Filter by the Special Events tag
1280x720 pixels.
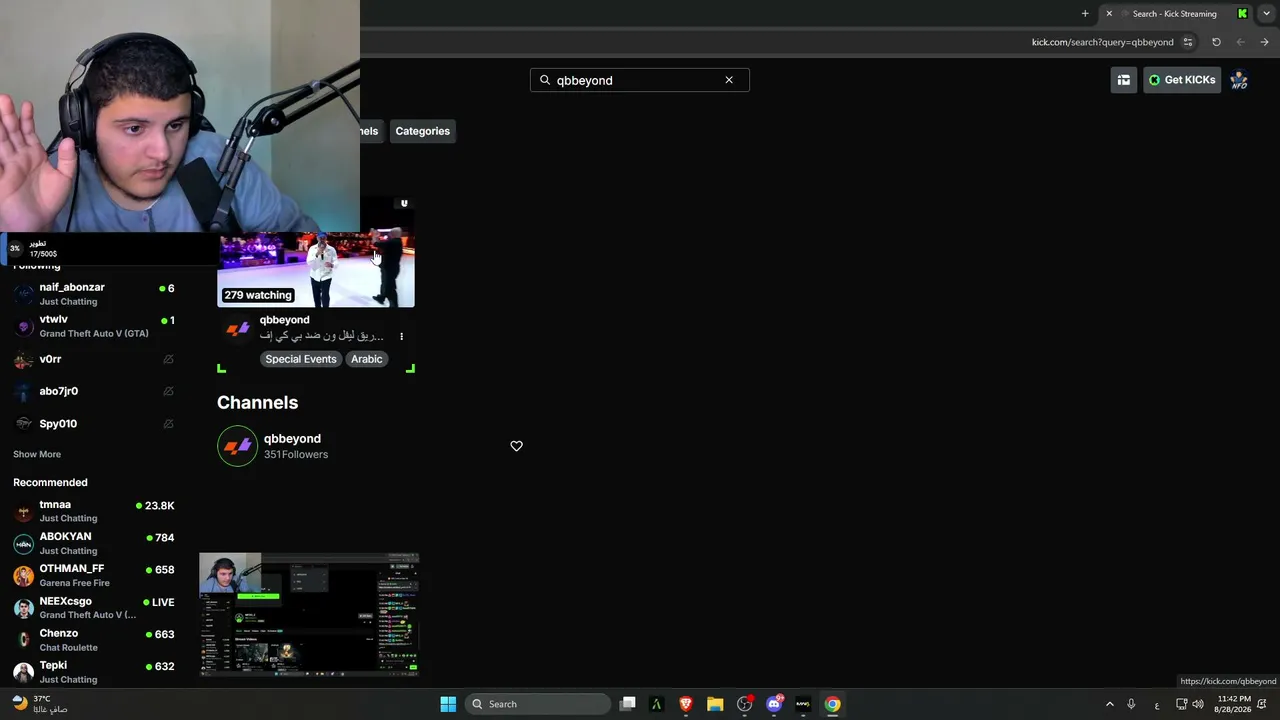pos(301,359)
